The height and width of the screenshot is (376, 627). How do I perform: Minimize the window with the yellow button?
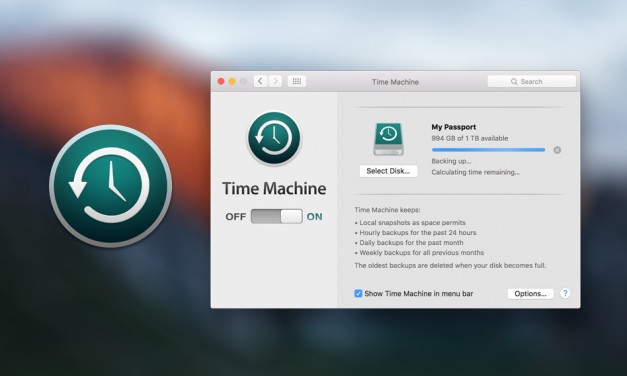[232, 82]
